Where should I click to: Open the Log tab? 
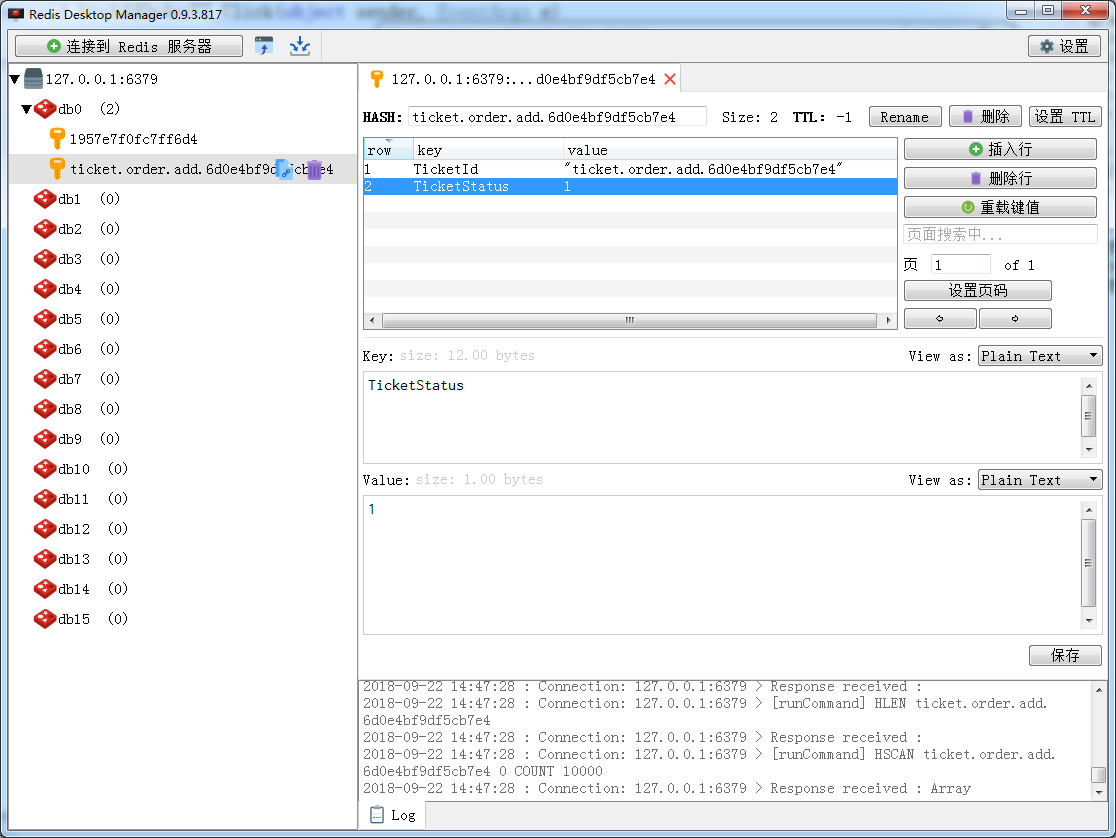coord(393,815)
